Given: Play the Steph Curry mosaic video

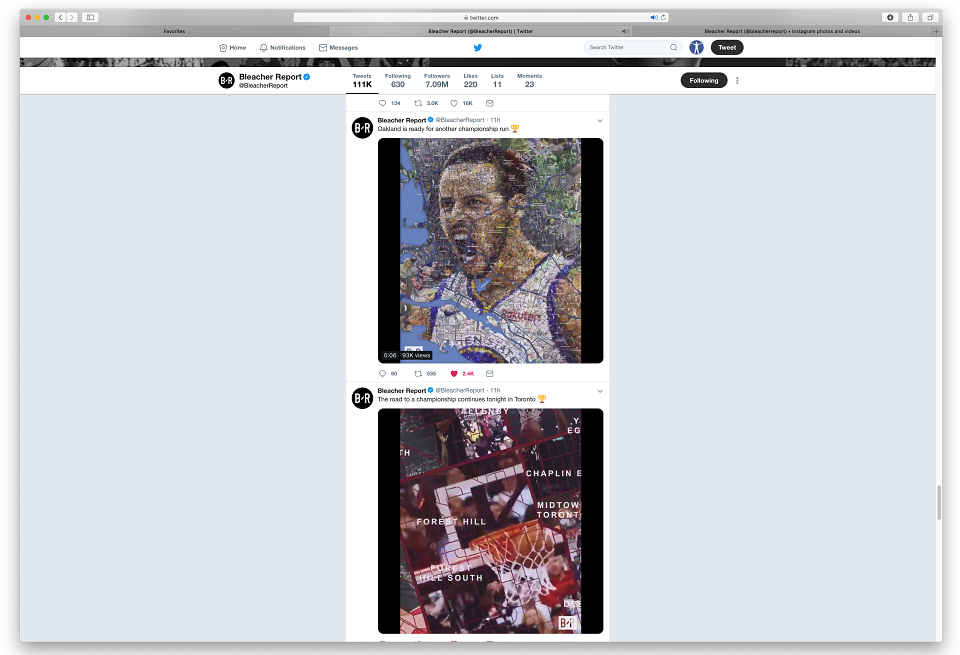Looking at the screenshot, I should pyautogui.click(x=490, y=250).
